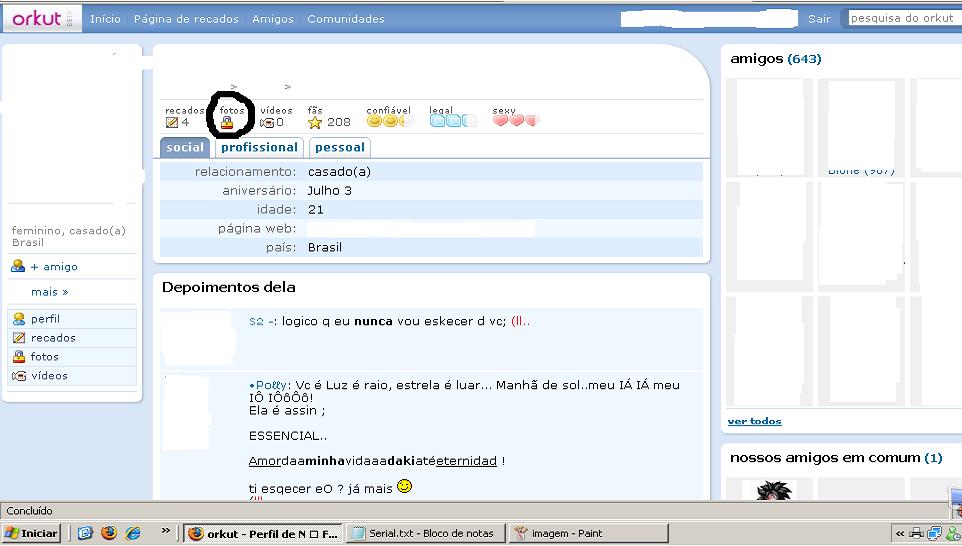The height and width of the screenshot is (546, 962).
Task: Click the show desktop quick launch icon
Action: [x=85, y=533]
